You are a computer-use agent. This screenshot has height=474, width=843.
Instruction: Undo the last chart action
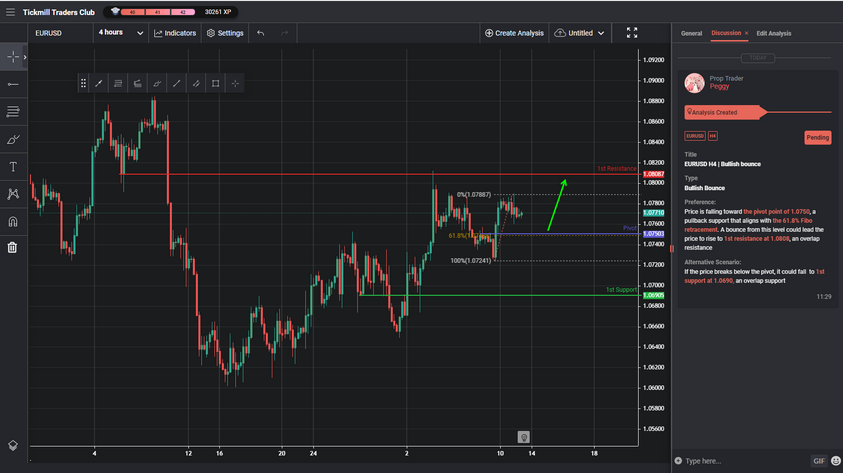(261, 33)
